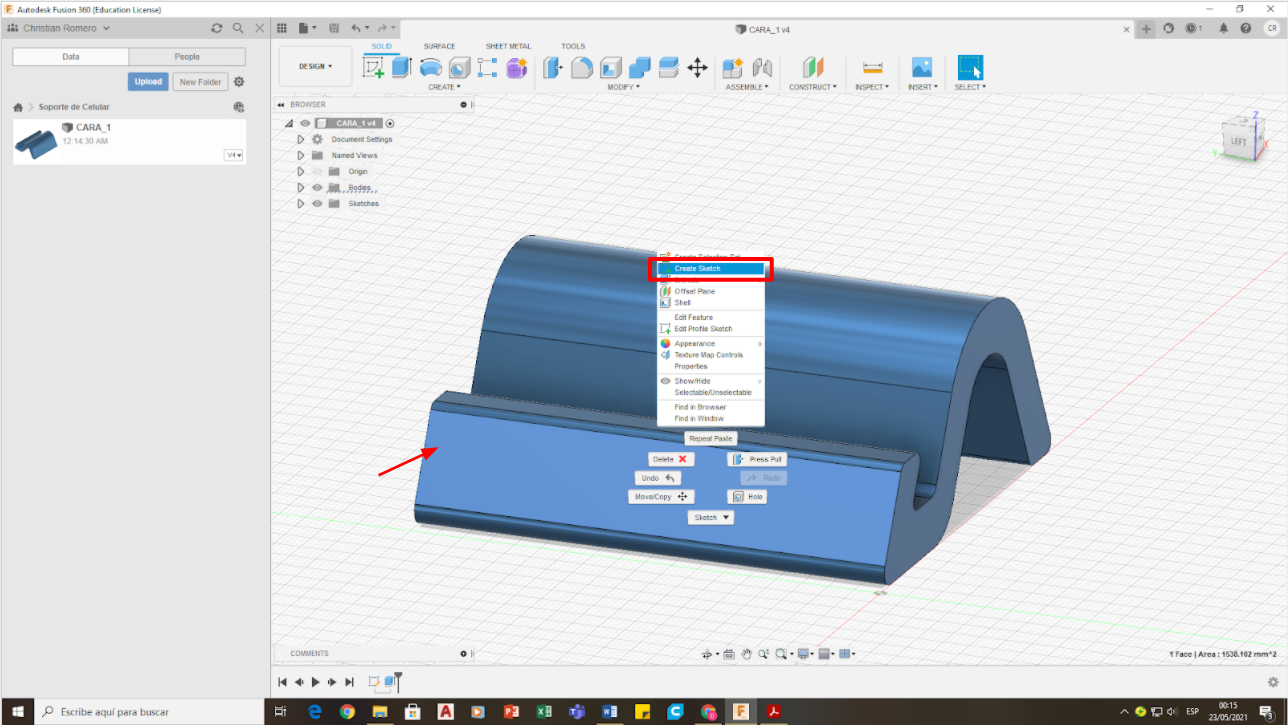Screen dimensions: 1288x725
Task: Switch to the SURFACE tab
Action: pyautogui.click(x=439, y=46)
